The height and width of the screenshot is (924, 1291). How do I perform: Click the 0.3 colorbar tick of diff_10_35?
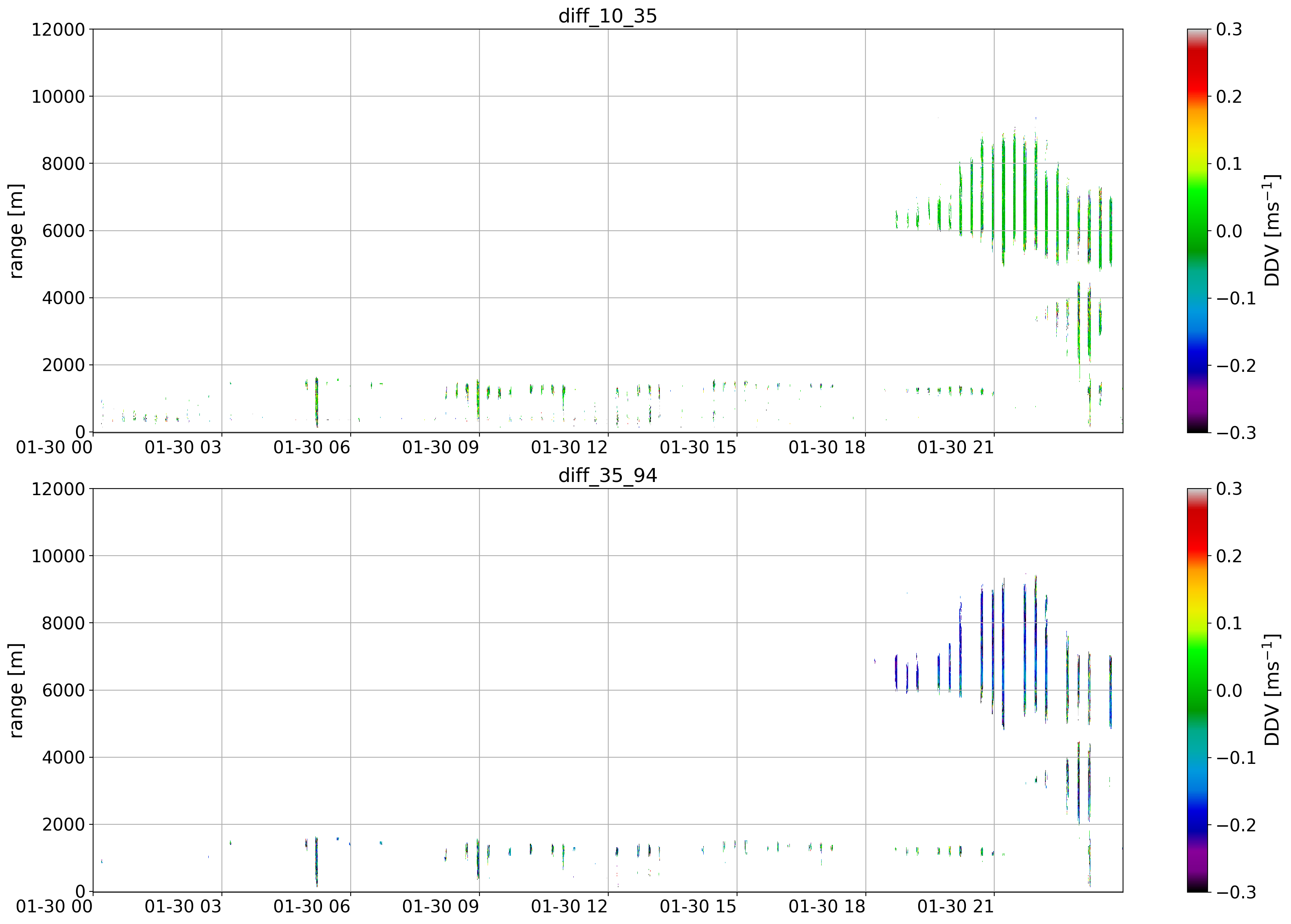click(x=1230, y=29)
